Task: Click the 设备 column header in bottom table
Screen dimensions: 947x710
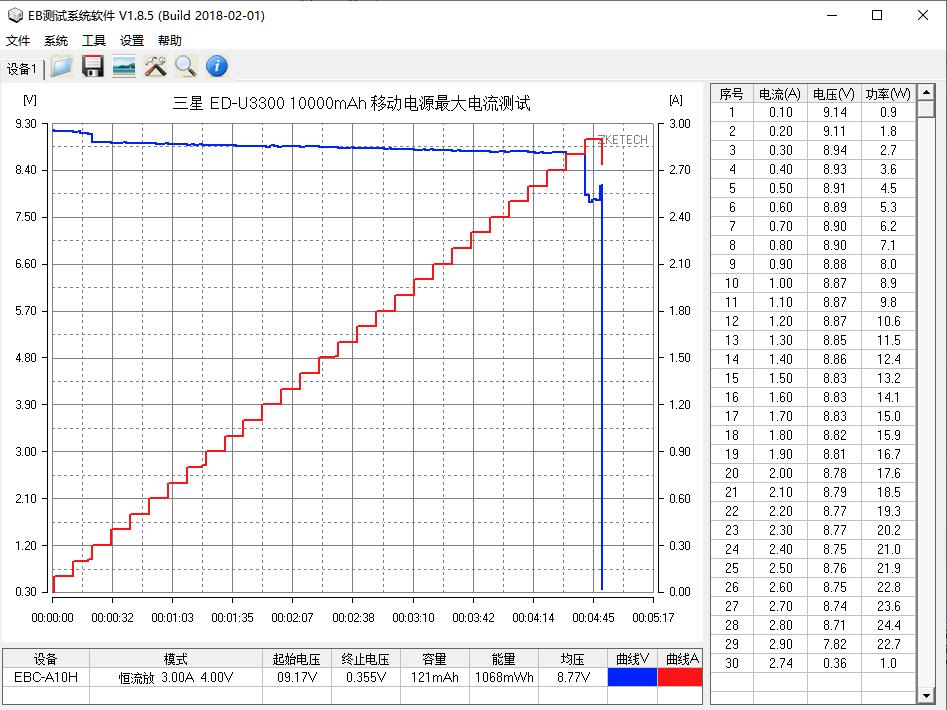Action: [x=46, y=659]
